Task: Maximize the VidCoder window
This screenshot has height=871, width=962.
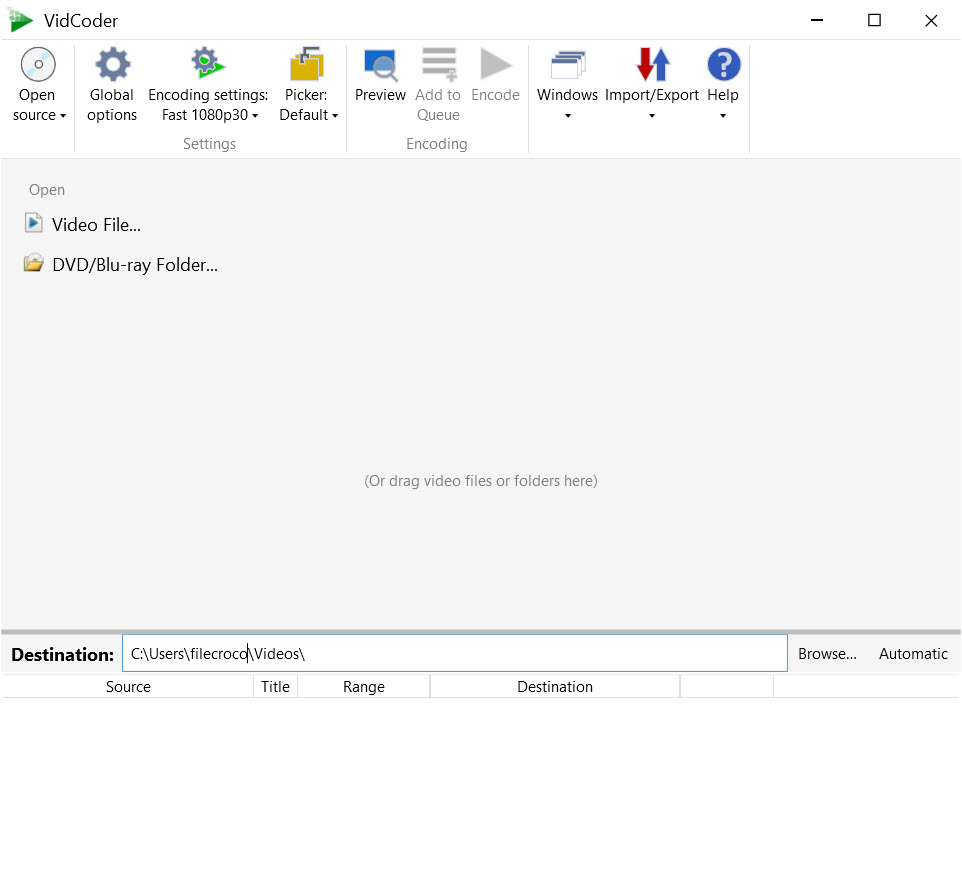Action: point(874,20)
